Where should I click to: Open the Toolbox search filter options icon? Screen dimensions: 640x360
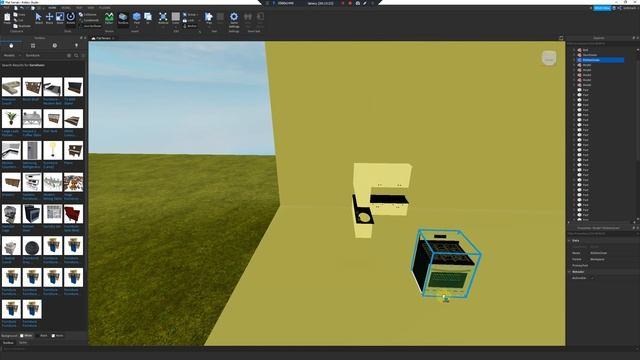[x=83, y=55]
